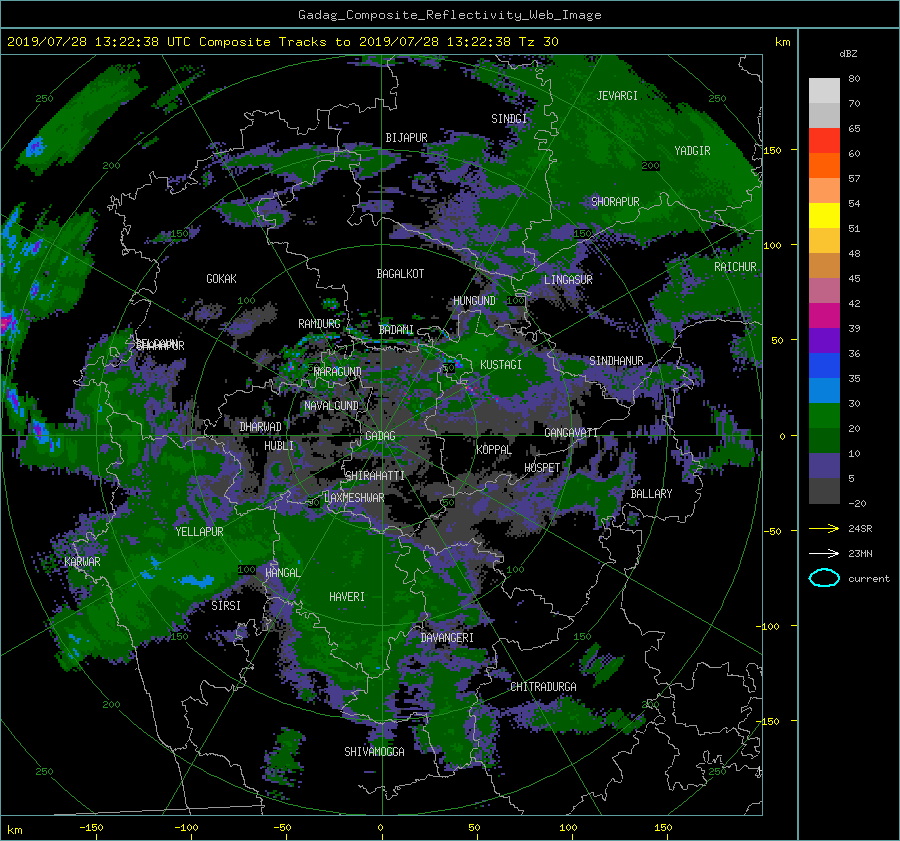Select the bright yellow 54 dBZ legend swatch
The image size is (900, 841).
coord(824,215)
